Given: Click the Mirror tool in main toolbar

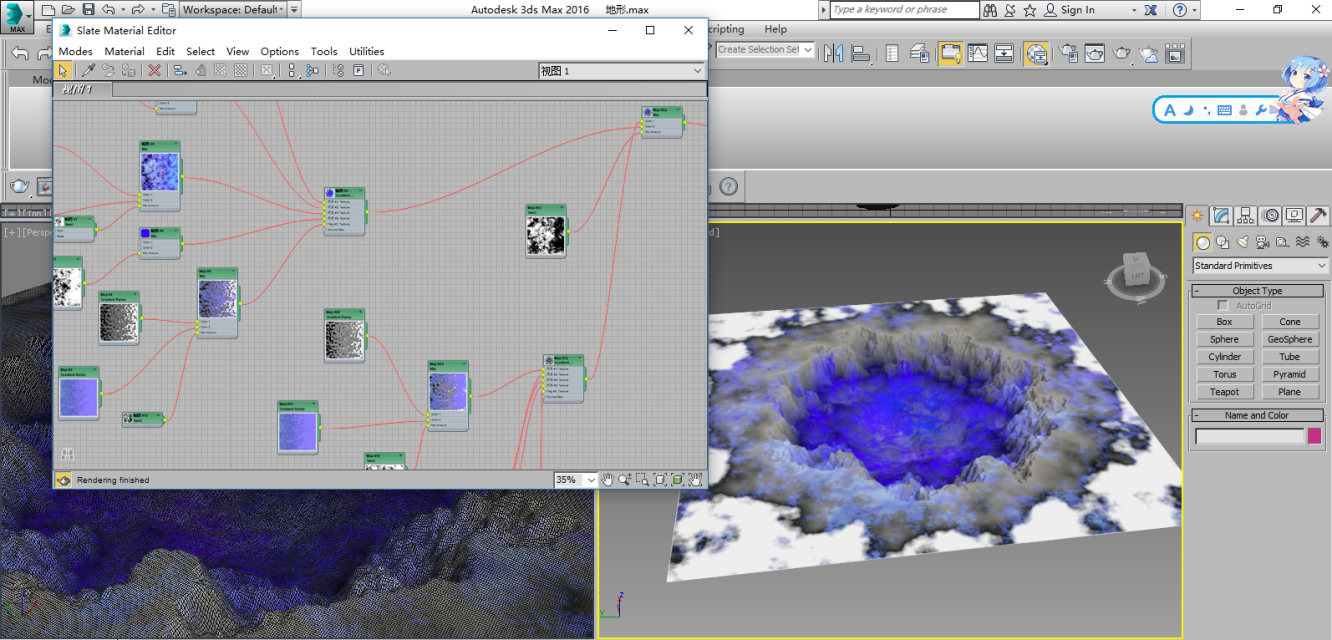Looking at the screenshot, I should coord(833,53).
